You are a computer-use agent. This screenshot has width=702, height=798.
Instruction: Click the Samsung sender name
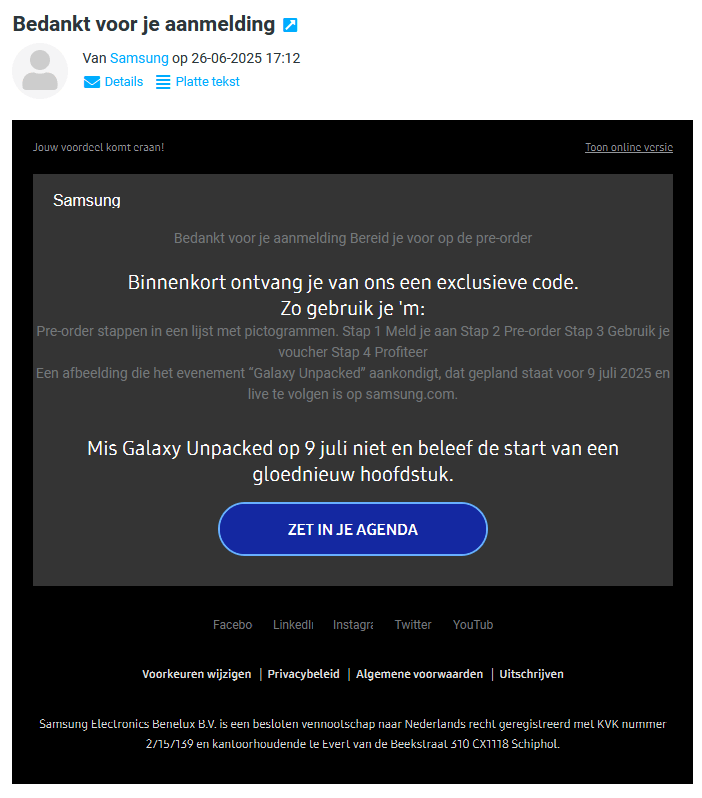[x=139, y=58]
